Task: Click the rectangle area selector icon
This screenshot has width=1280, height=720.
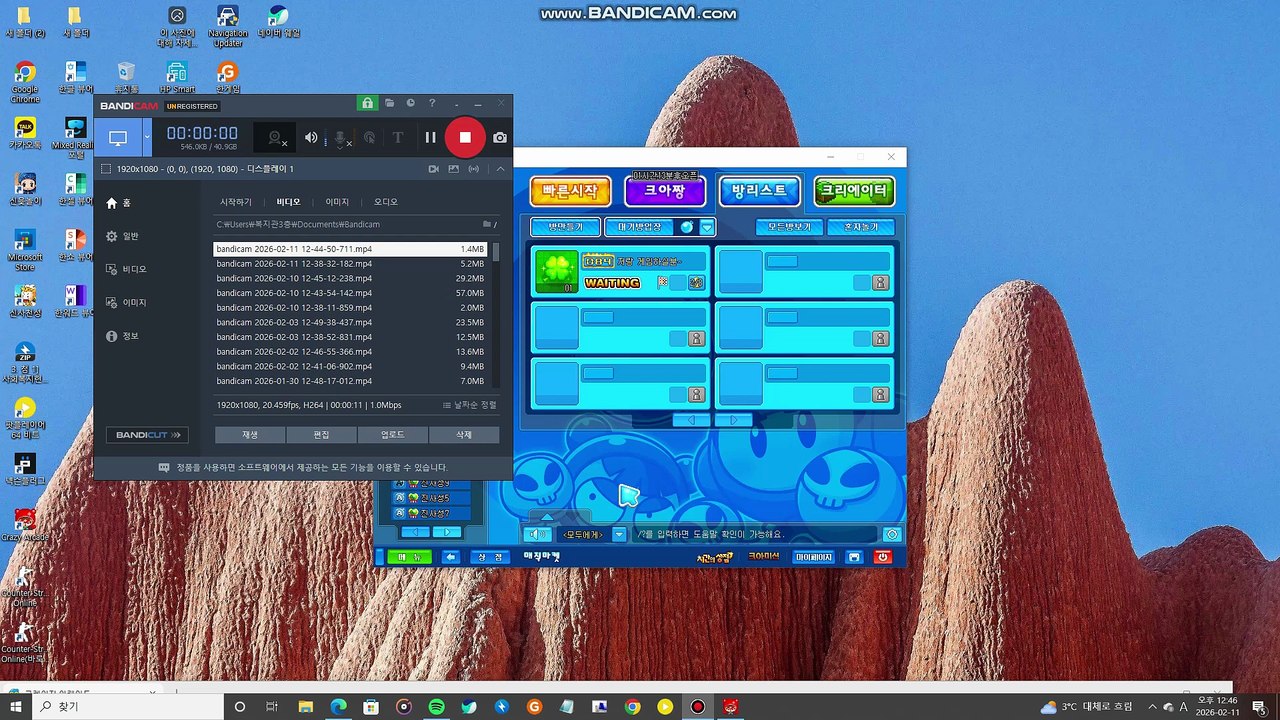Action: click(x=106, y=169)
